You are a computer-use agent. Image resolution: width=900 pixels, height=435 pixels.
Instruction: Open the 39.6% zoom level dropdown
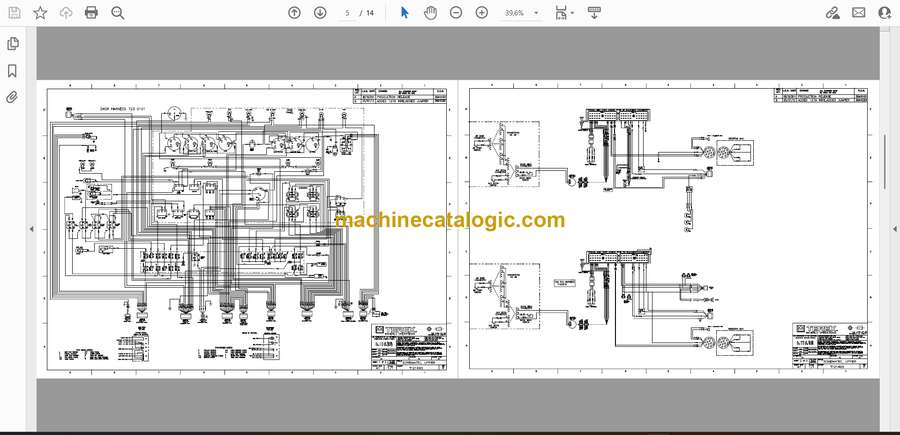(x=522, y=13)
